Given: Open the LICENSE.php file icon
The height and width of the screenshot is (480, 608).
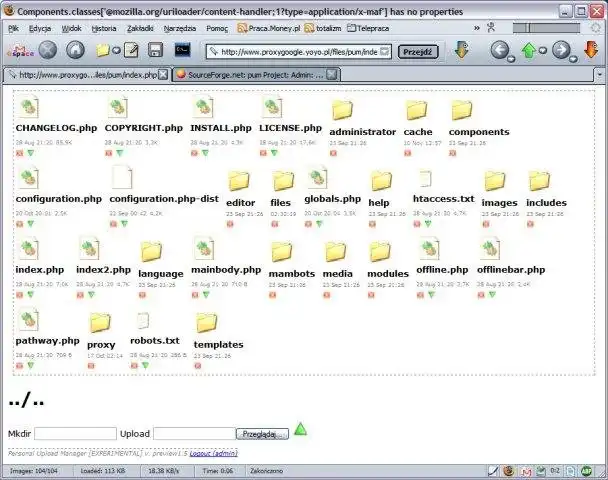Looking at the screenshot, I should [272, 107].
